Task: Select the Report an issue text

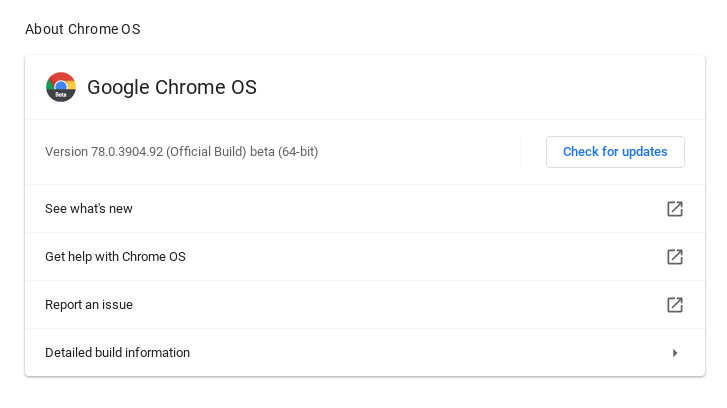Action: [89, 305]
